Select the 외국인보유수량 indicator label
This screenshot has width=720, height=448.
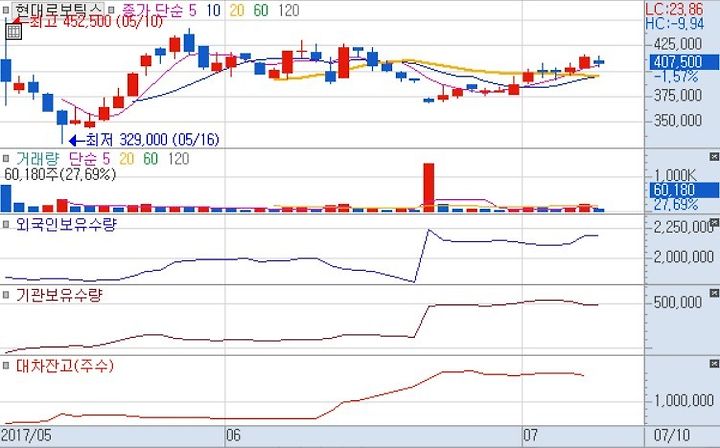(x=66, y=224)
